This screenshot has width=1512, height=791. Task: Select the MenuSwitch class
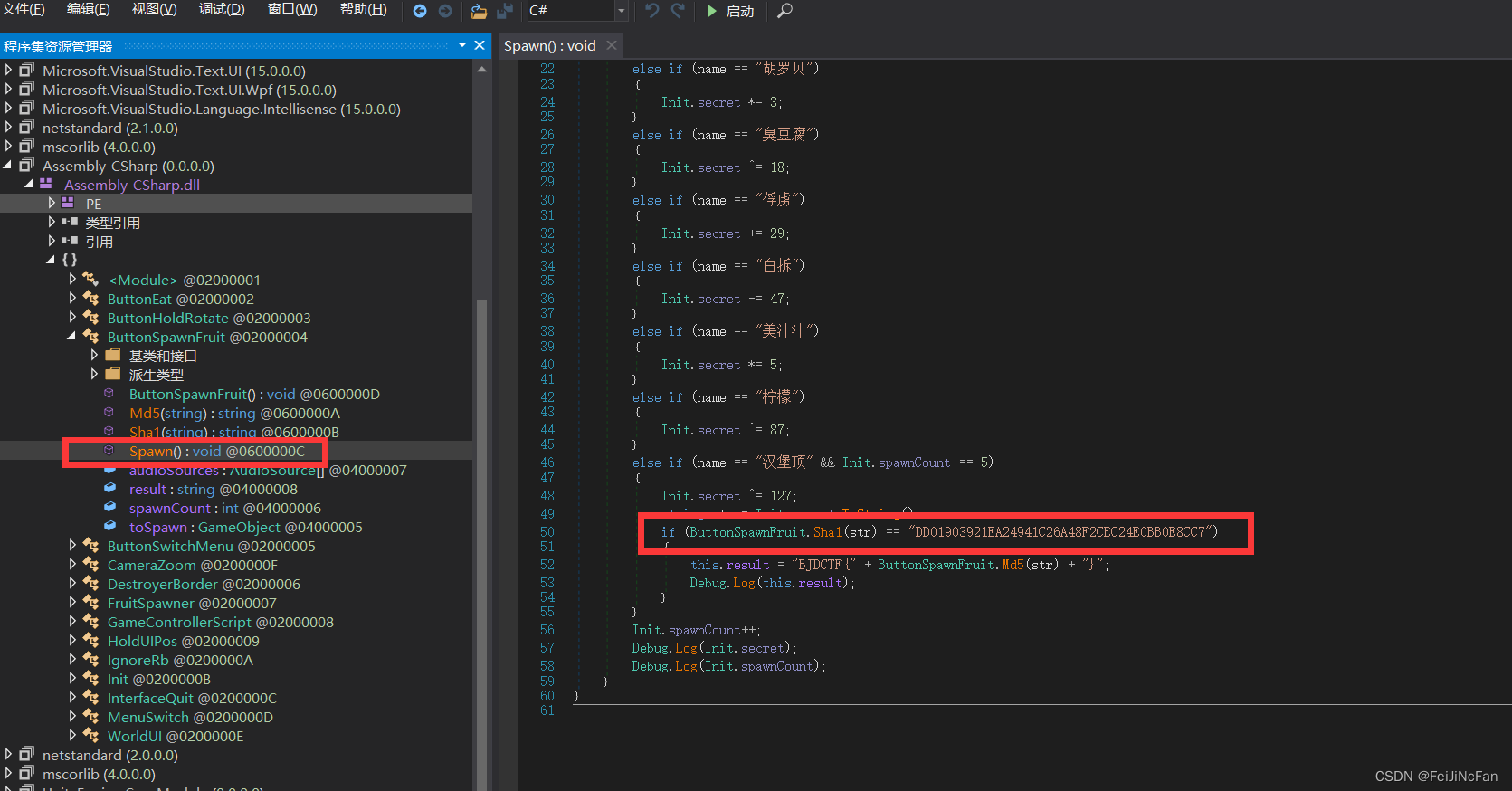[190, 717]
